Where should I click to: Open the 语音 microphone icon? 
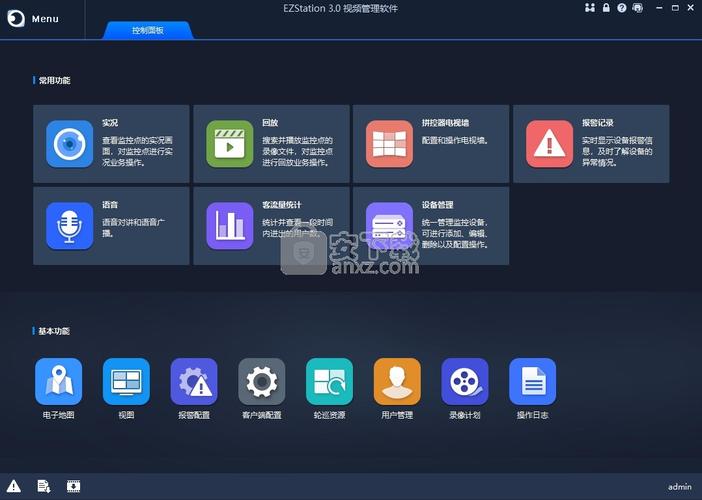(69, 226)
